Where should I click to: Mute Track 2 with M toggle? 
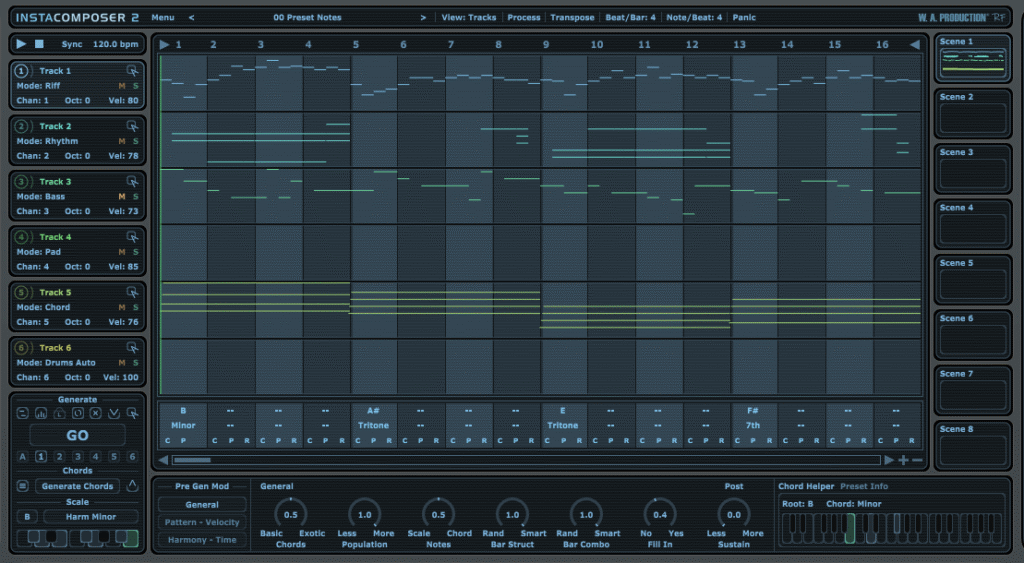pyautogui.click(x=122, y=141)
